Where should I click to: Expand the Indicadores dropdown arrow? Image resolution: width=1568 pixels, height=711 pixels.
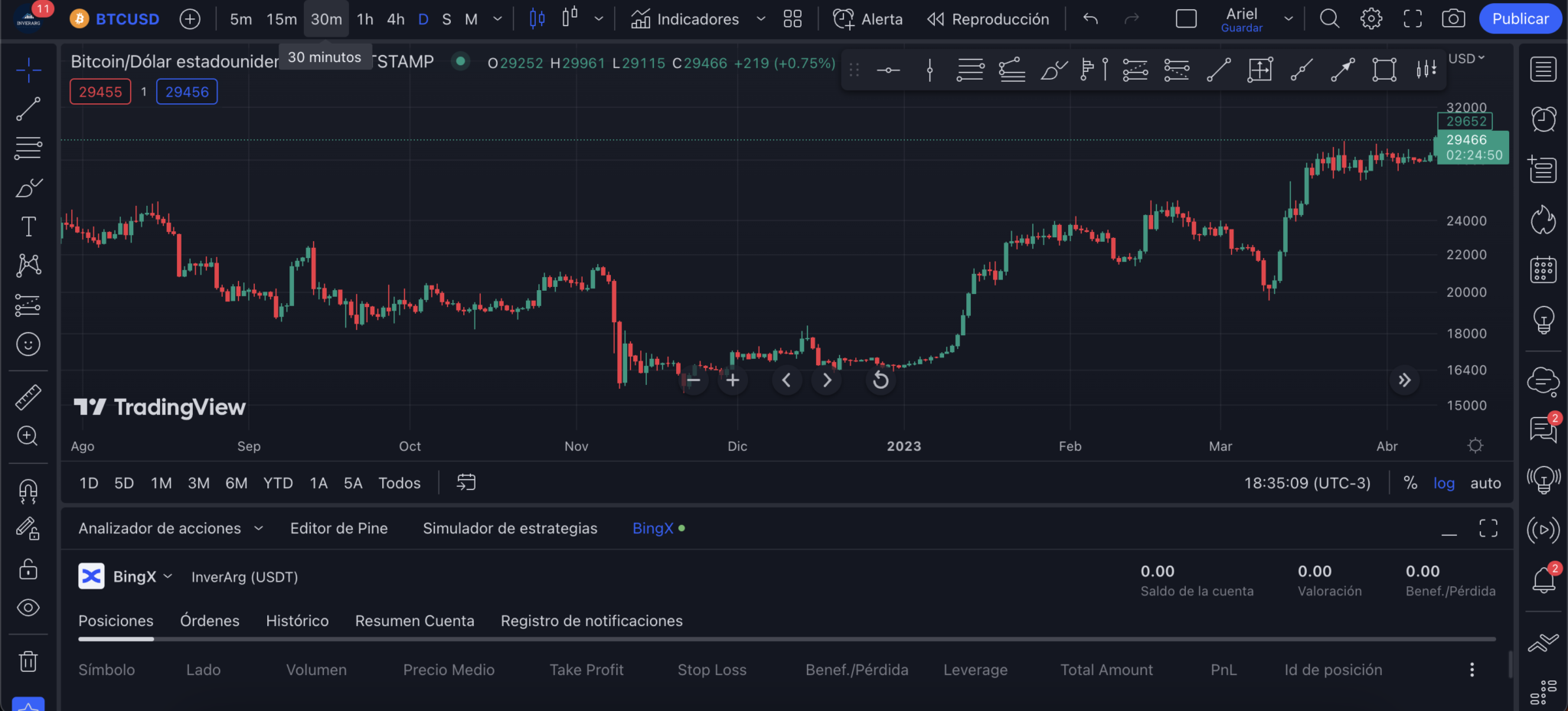coord(761,19)
